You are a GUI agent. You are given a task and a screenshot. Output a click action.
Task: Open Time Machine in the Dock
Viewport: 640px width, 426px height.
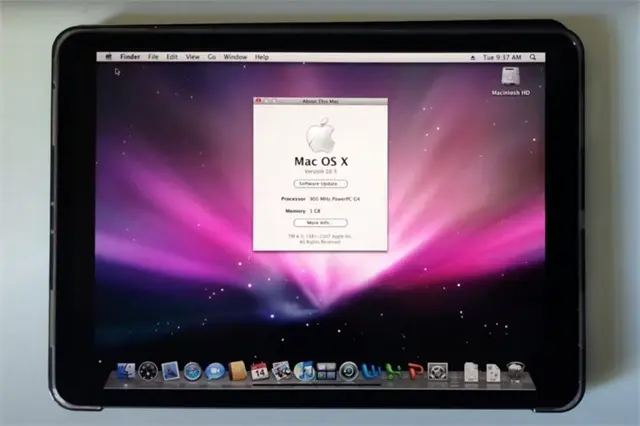[349, 371]
